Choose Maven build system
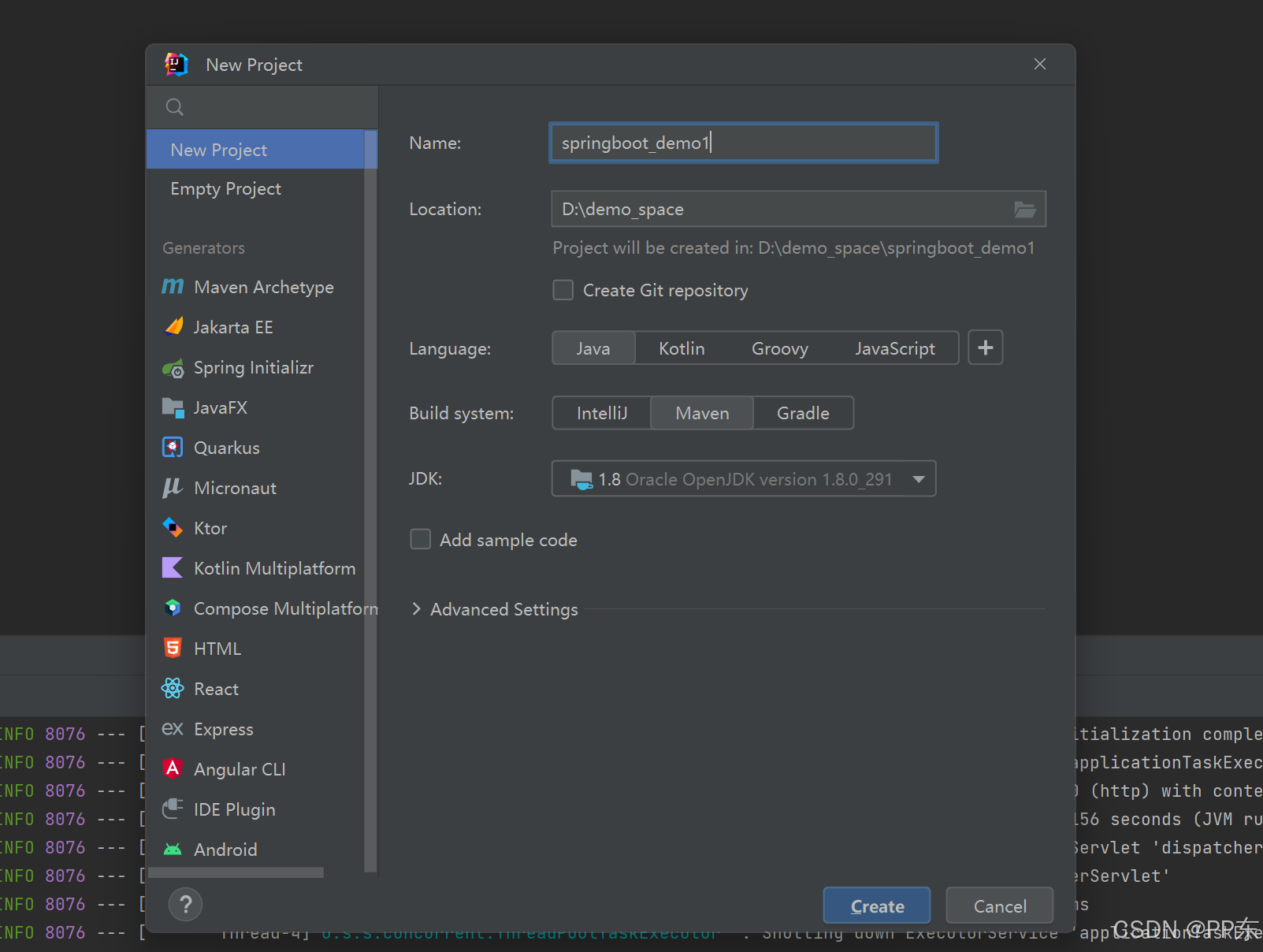 point(702,413)
